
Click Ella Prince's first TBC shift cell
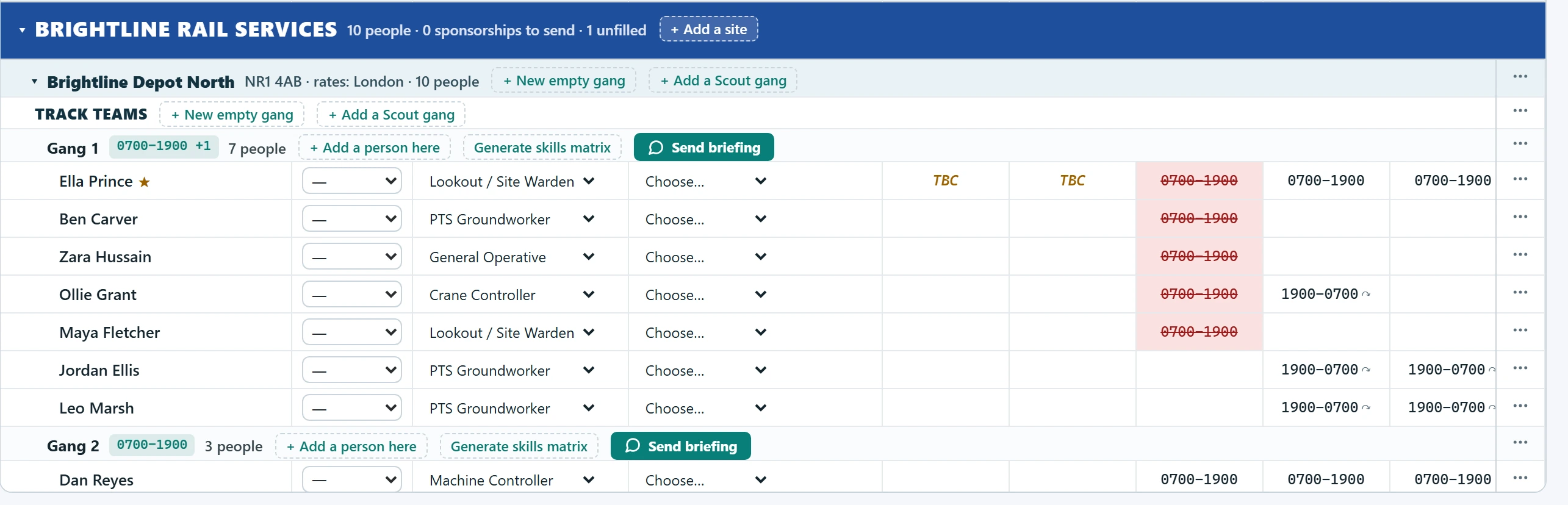pyautogui.click(x=946, y=181)
